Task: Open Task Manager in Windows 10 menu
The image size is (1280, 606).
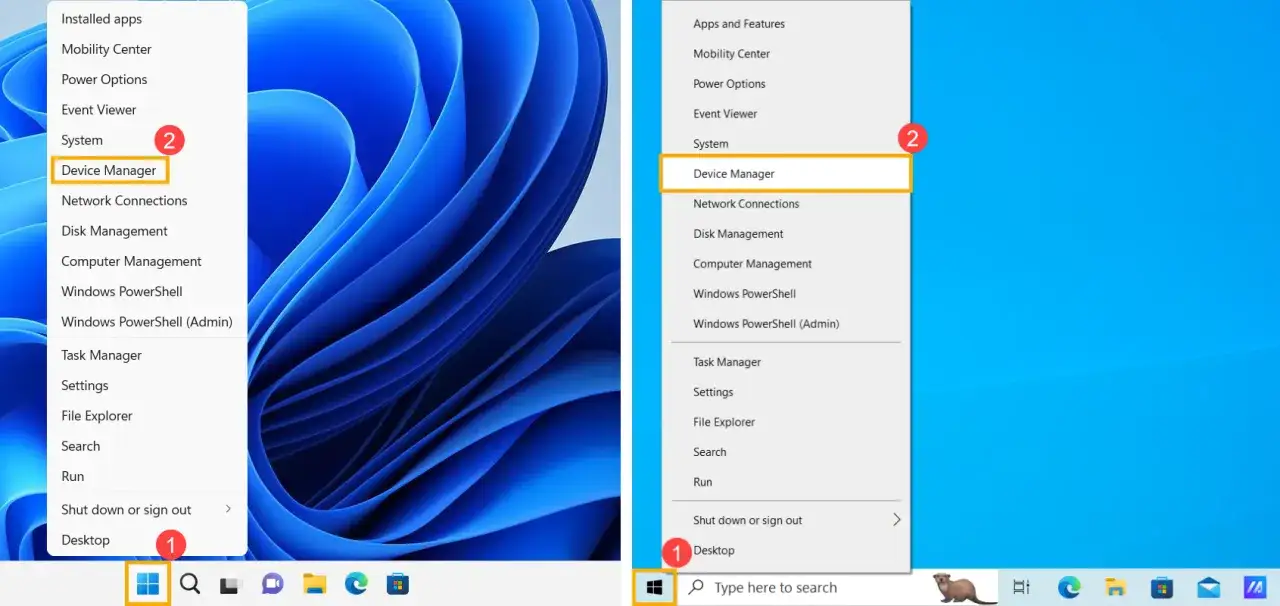Action: 786,362
